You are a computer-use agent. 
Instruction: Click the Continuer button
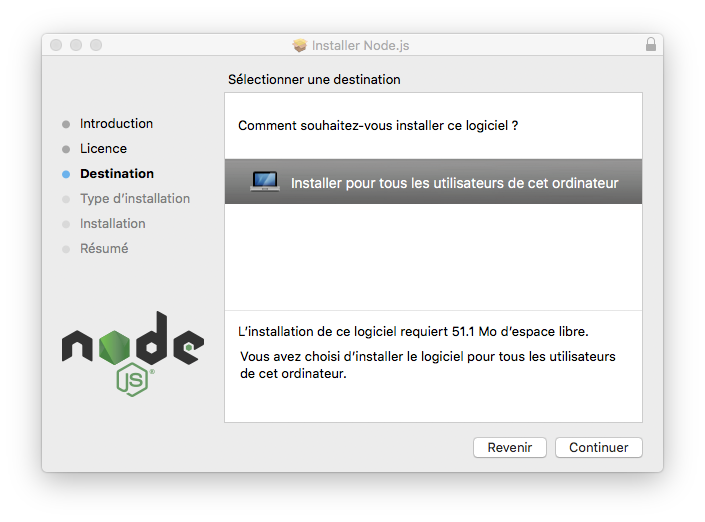tap(598, 447)
